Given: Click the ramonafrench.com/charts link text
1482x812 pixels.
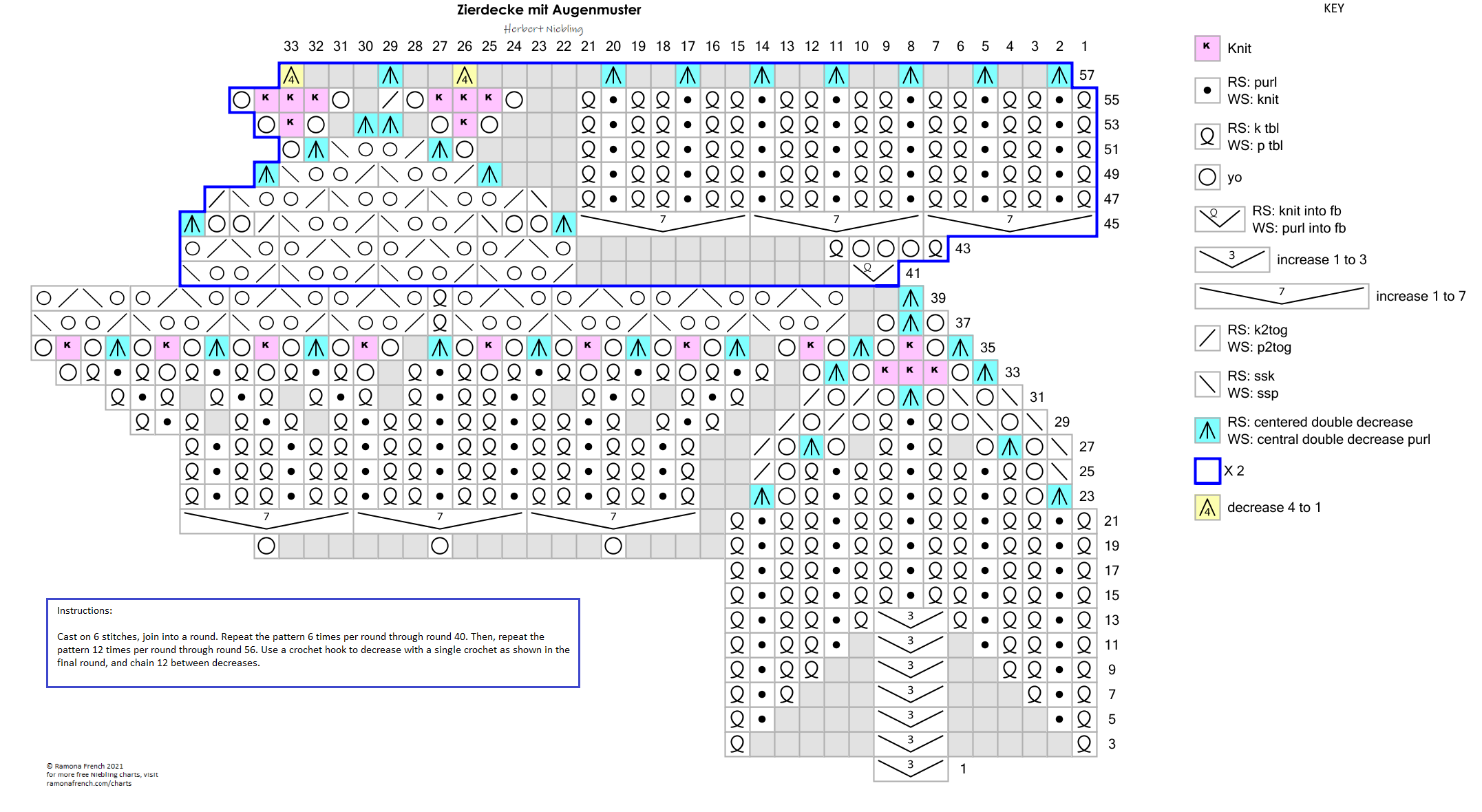Looking at the screenshot, I should click(x=89, y=783).
